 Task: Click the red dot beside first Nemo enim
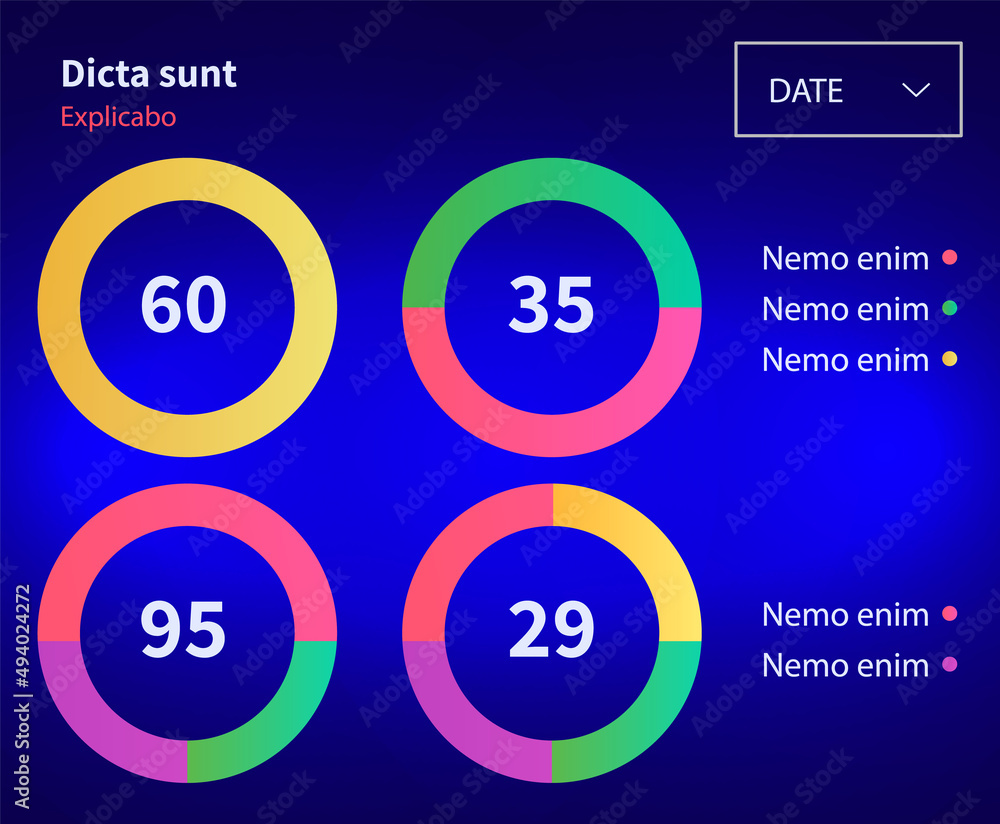950,257
